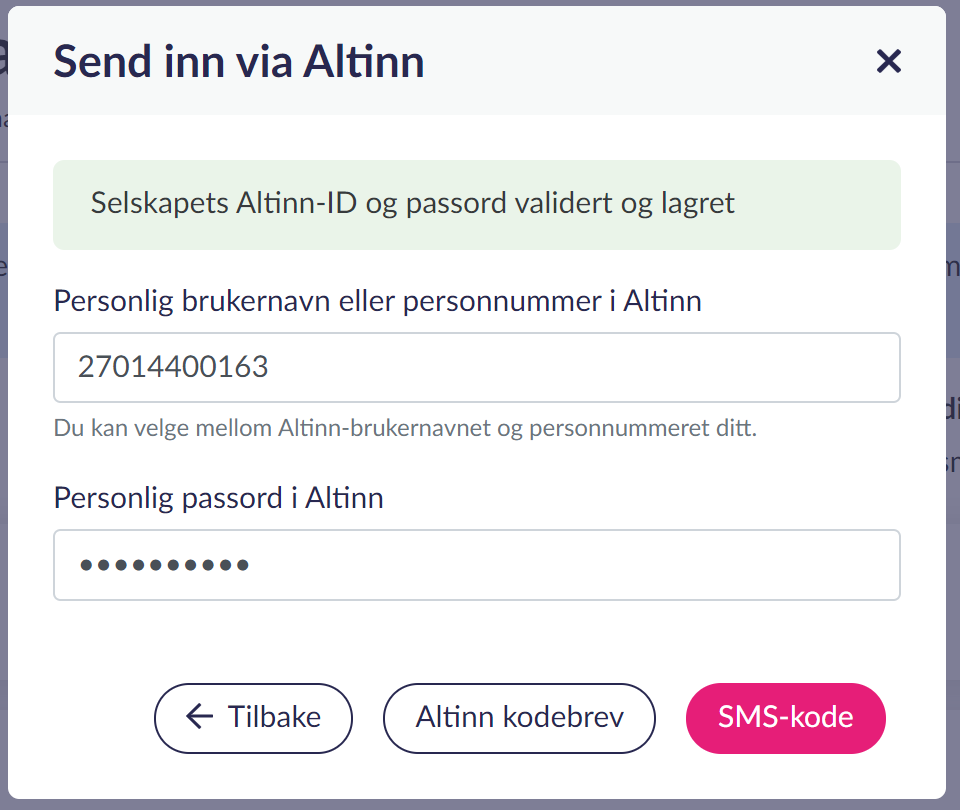Image resolution: width=960 pixels, height=810 pixels.
Task: Click the value 27014400163 in the field
Action: pos(173,367)
